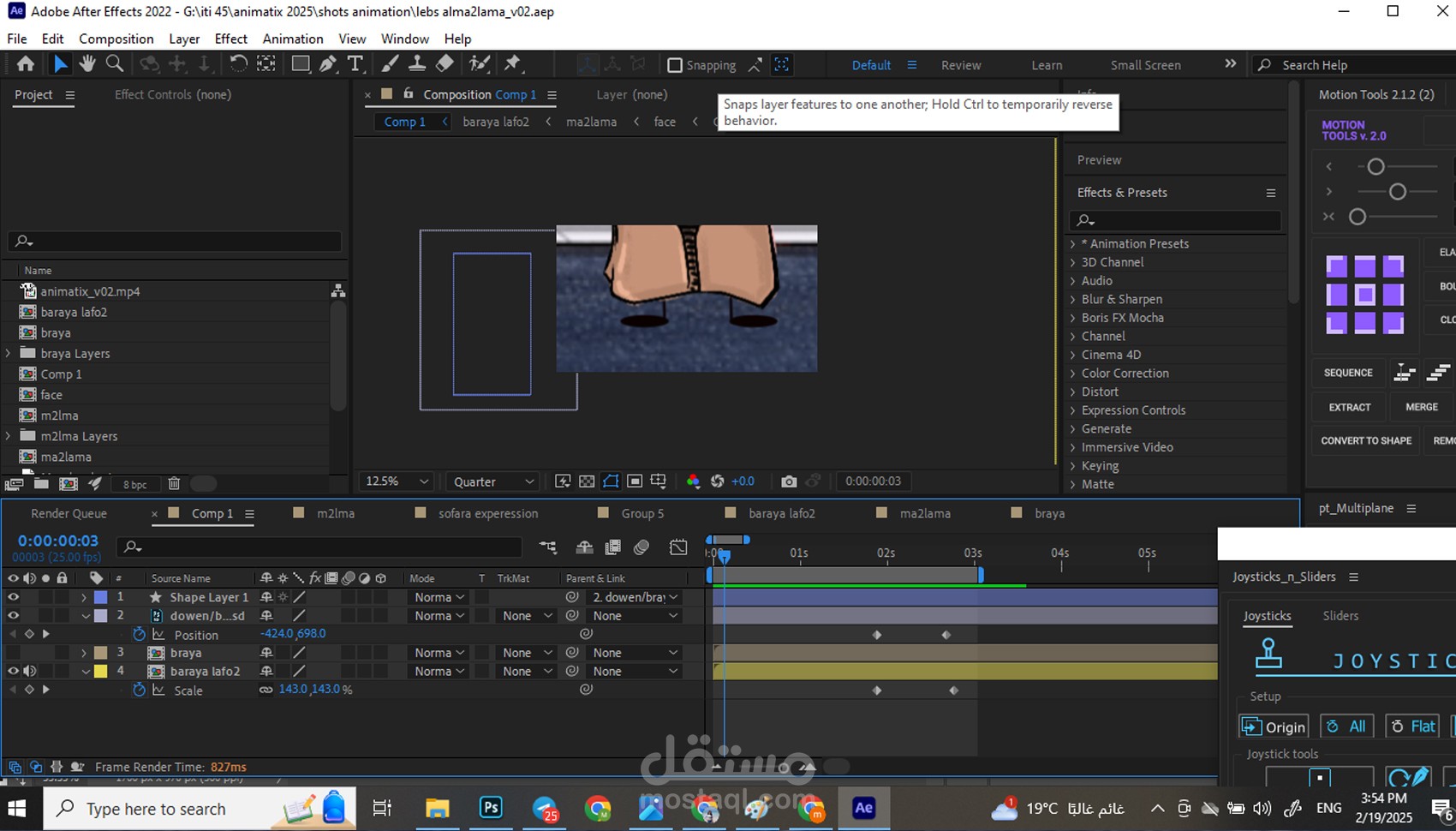Click the CONVERT TO SHAPE button
1456x831 pixels.
[1365, 440]
